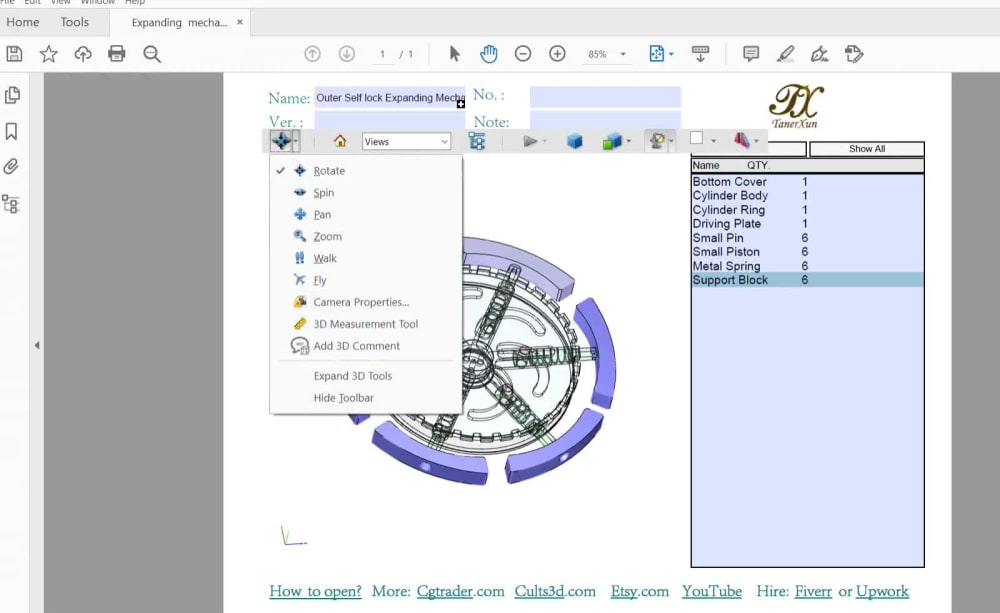
Task: Switch to the Tools tab
Action: click(x=74, y=21)
